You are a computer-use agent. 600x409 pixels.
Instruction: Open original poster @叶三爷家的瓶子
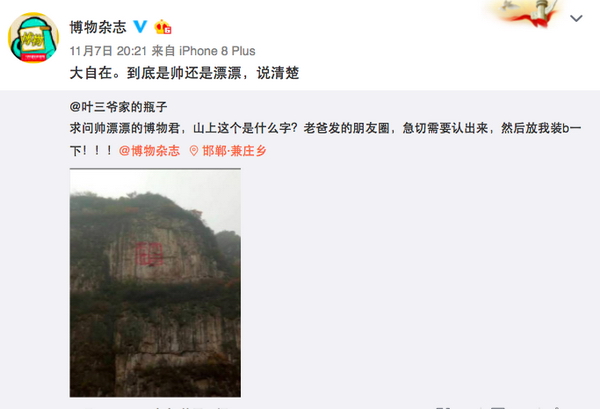[118, 107]
